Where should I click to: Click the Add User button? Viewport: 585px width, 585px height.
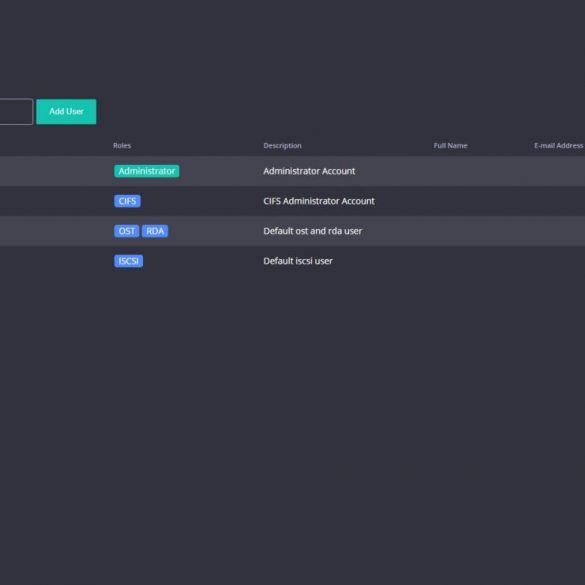click(66, 111)
